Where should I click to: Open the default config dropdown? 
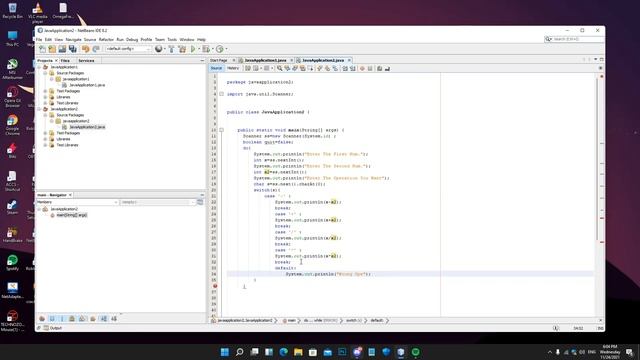click(x=128, y=49)
